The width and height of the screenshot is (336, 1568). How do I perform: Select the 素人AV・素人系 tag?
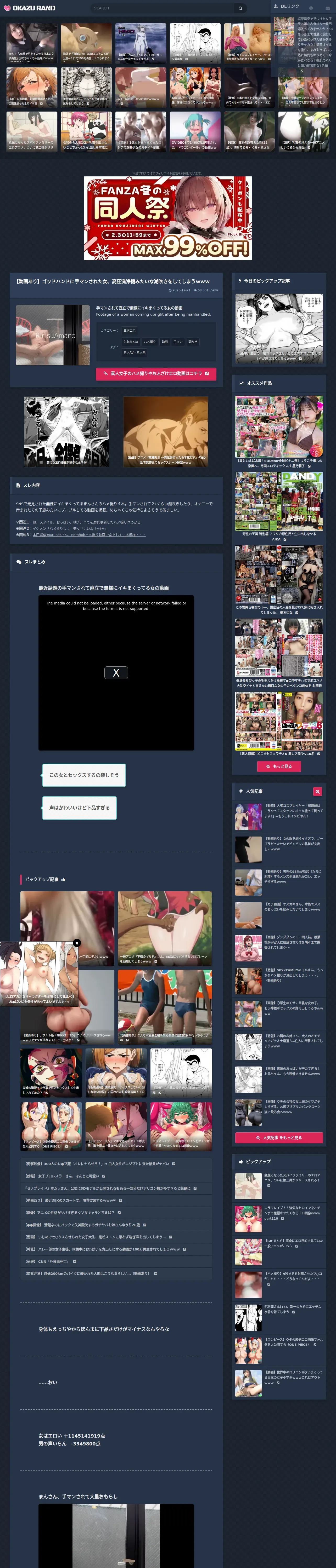click(134, 353)
